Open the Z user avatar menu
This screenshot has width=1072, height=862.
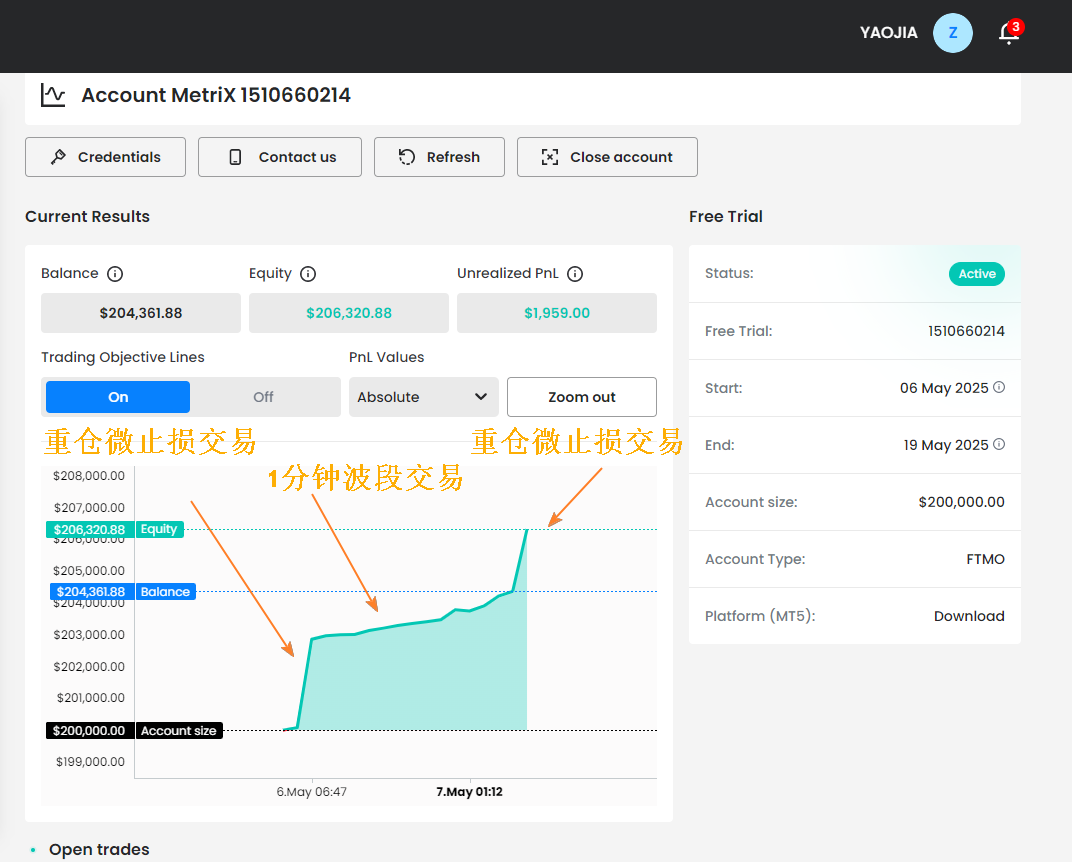point(952,33)
